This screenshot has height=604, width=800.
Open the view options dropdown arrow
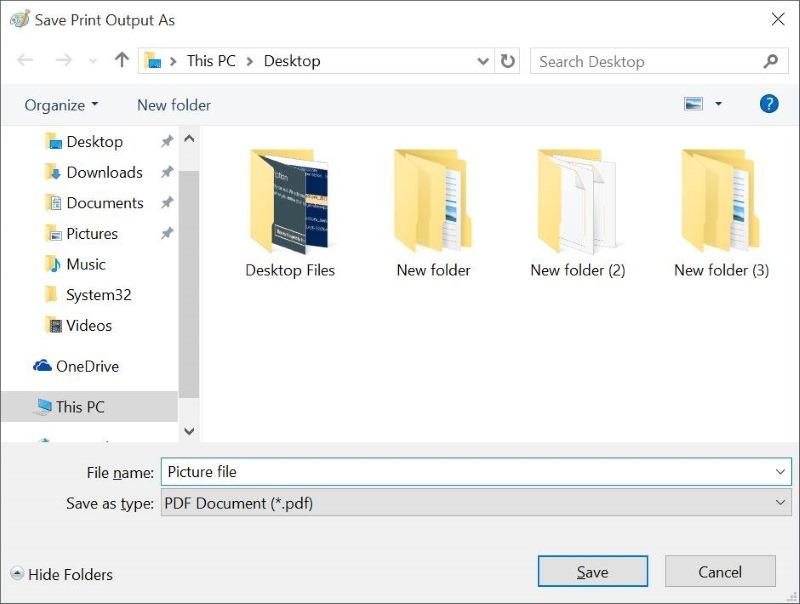pyautogui.click(x=718, y=104)
